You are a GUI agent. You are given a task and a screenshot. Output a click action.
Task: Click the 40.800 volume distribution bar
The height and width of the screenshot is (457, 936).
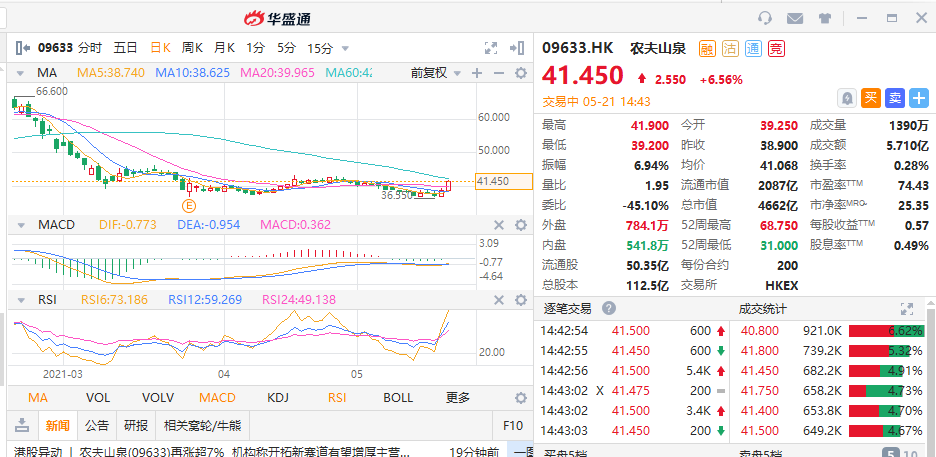point(886,331)
